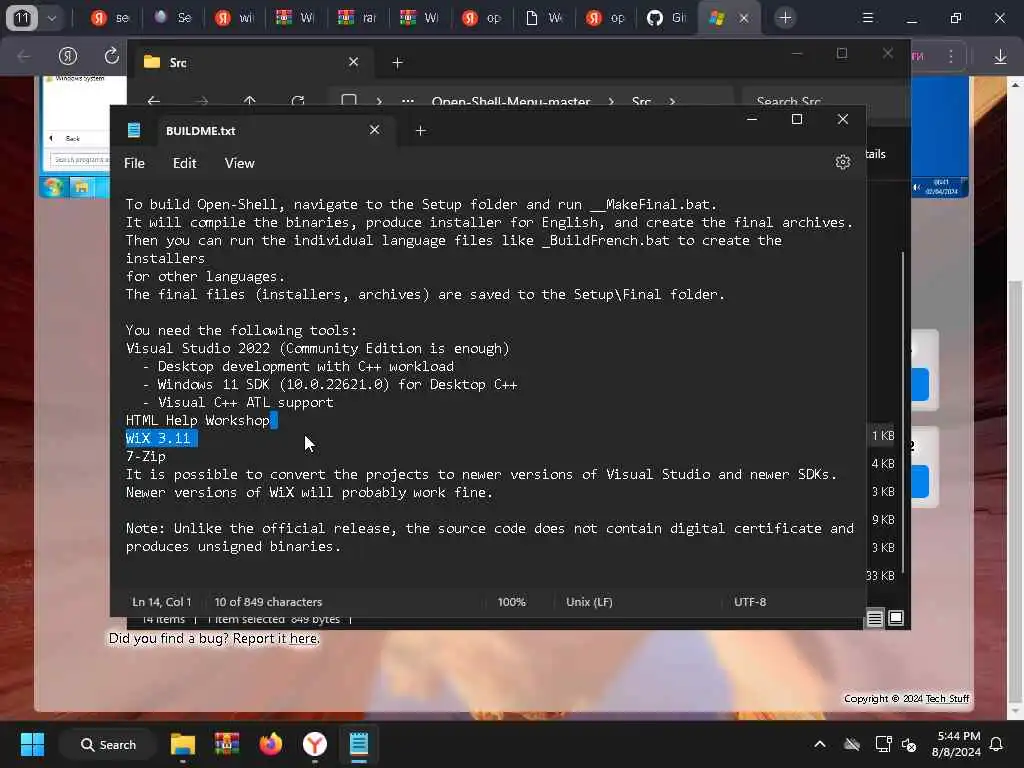The image size is (1024, 768).
Task: Open browser downloads
Action: 1000,57
